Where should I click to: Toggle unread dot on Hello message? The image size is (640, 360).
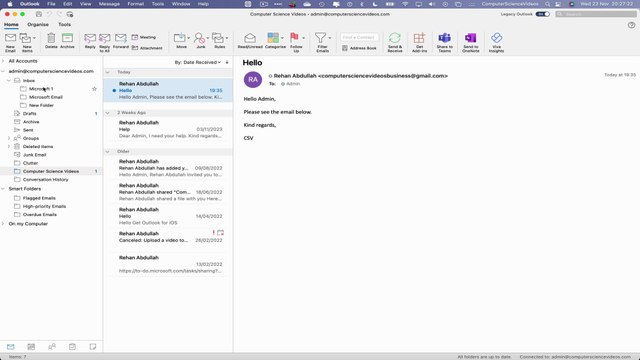tap(114, 90)
